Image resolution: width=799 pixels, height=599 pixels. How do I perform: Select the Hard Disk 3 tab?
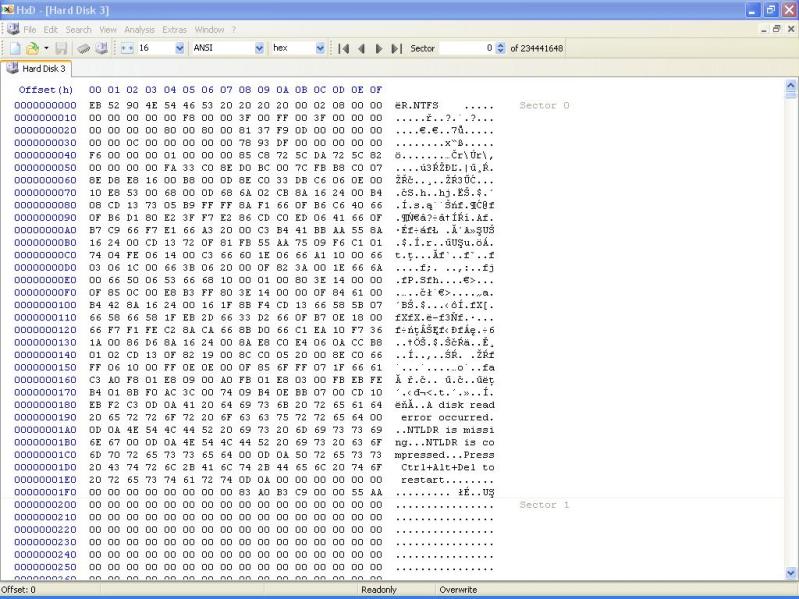[38, 69]
